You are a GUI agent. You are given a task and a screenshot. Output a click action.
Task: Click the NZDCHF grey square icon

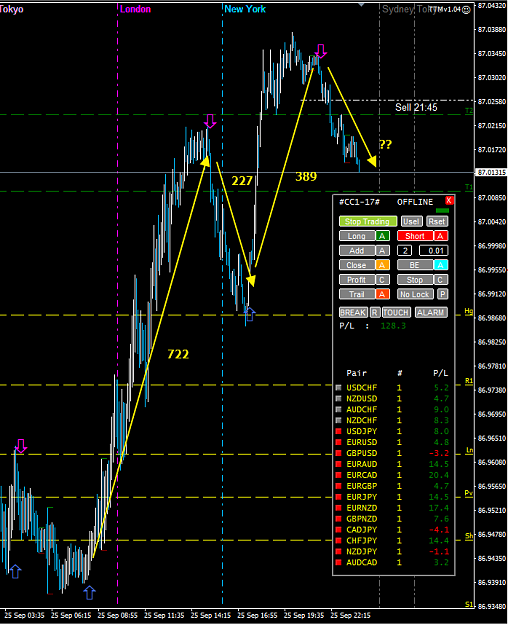click(x=339, y=420)
